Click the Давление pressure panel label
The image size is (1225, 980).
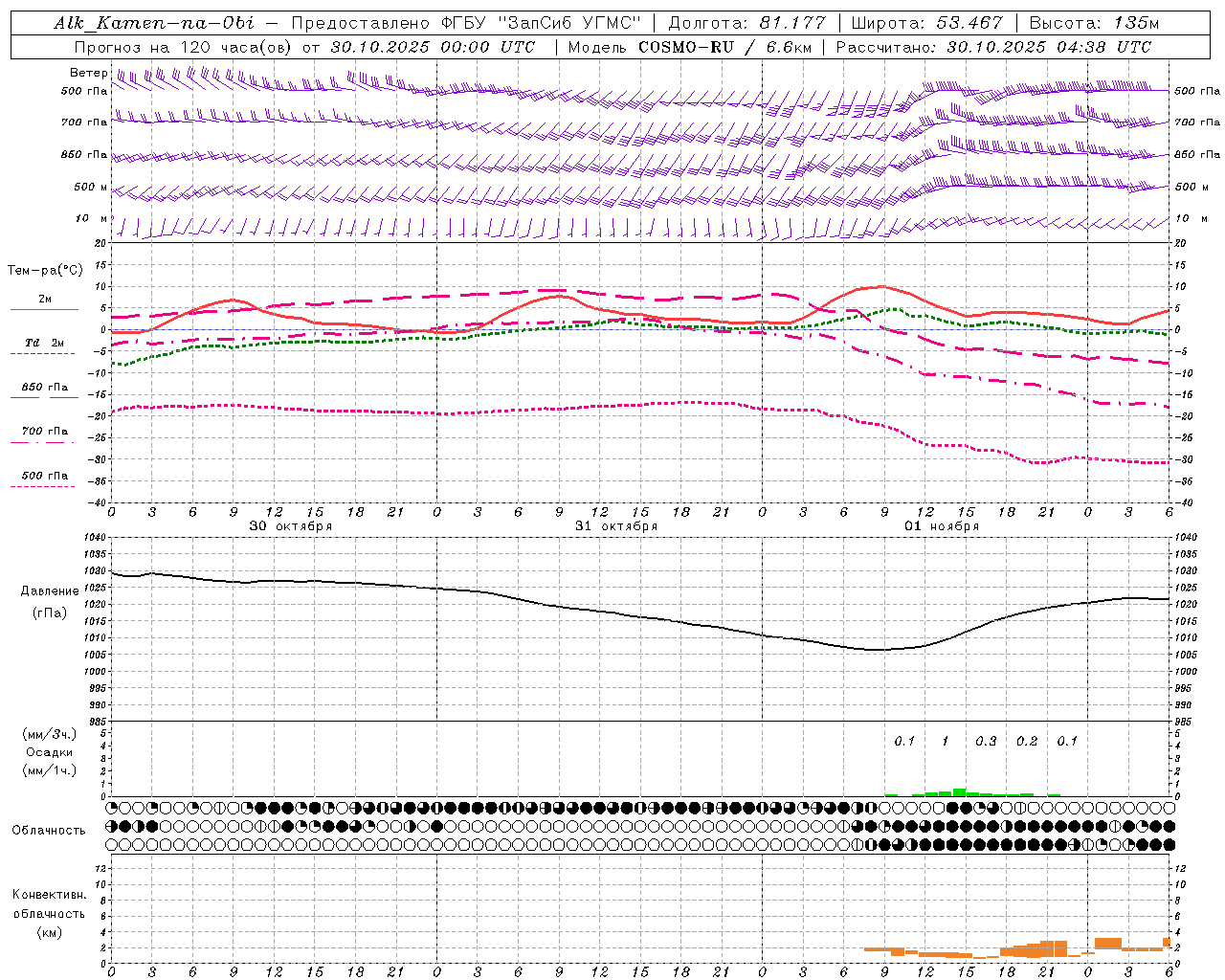(50, 591)
